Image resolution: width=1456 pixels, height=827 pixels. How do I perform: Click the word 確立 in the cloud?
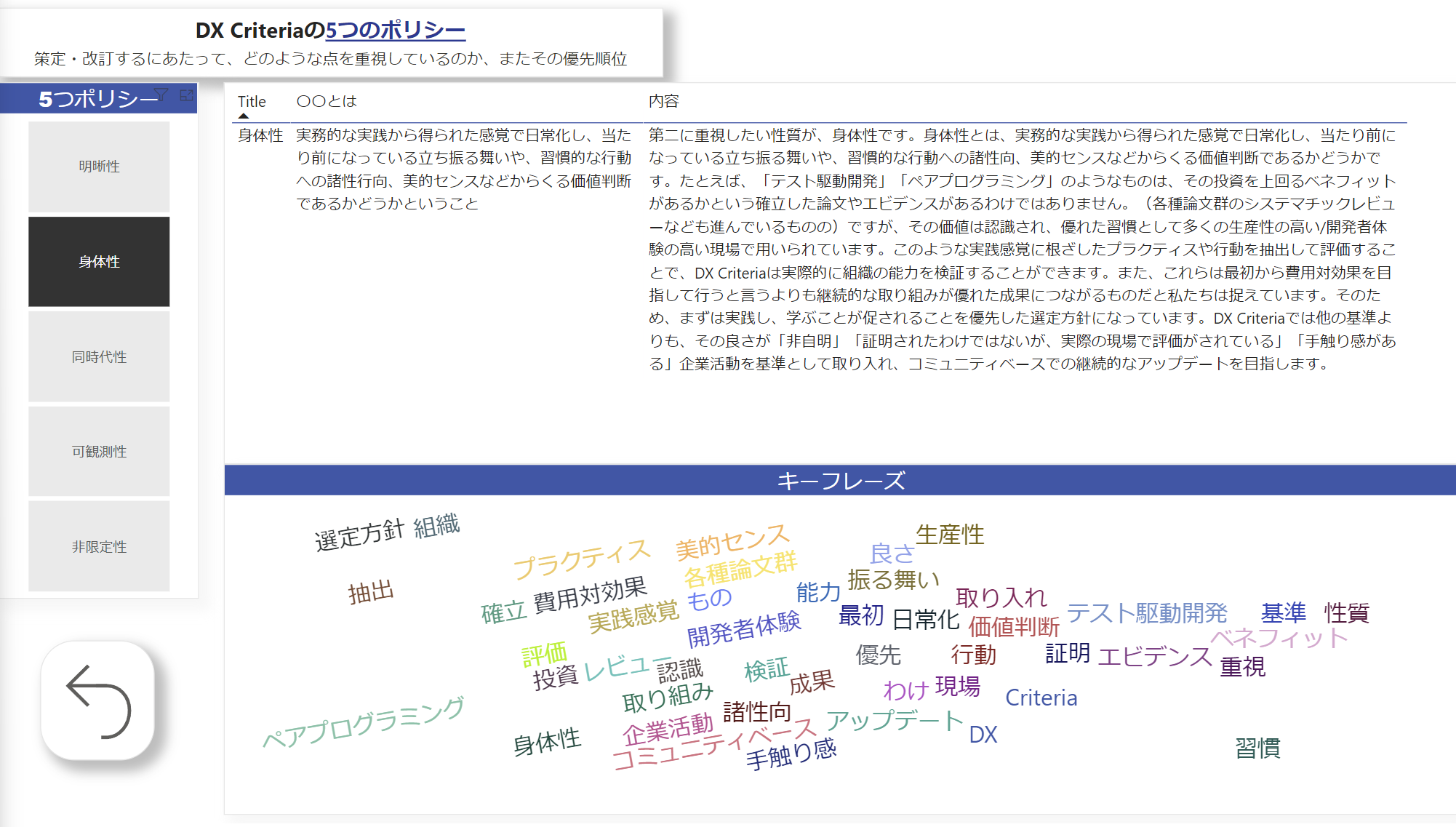[503, 612]
